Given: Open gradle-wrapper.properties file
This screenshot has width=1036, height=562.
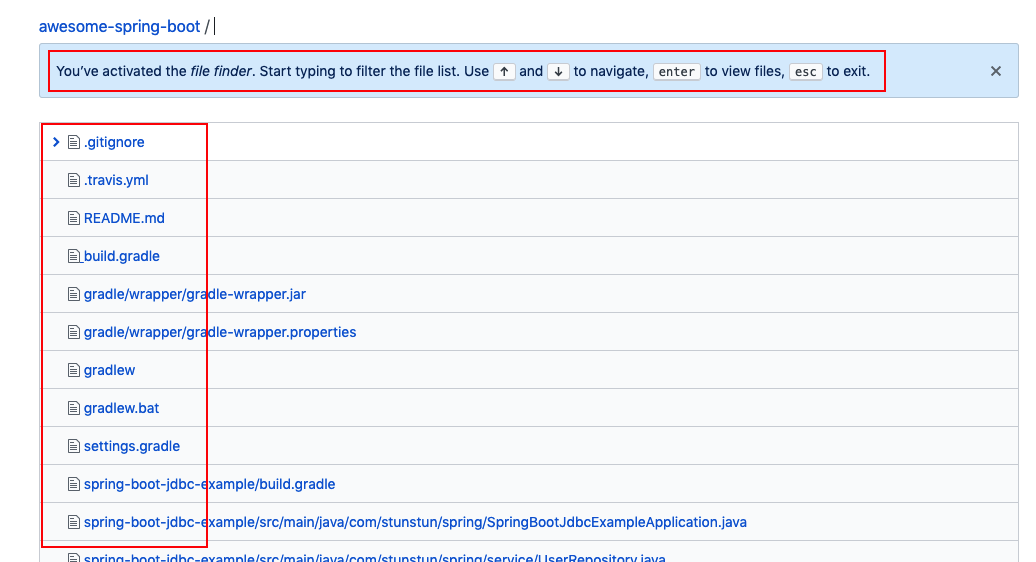Looking at the screenshot, I should (220, 332).
